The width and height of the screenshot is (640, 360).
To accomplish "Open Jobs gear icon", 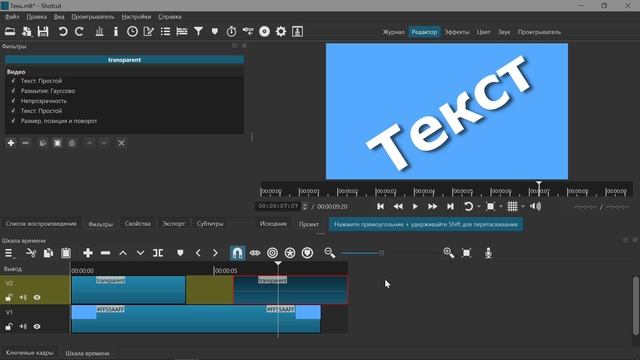I will click(x=281, y=32).
